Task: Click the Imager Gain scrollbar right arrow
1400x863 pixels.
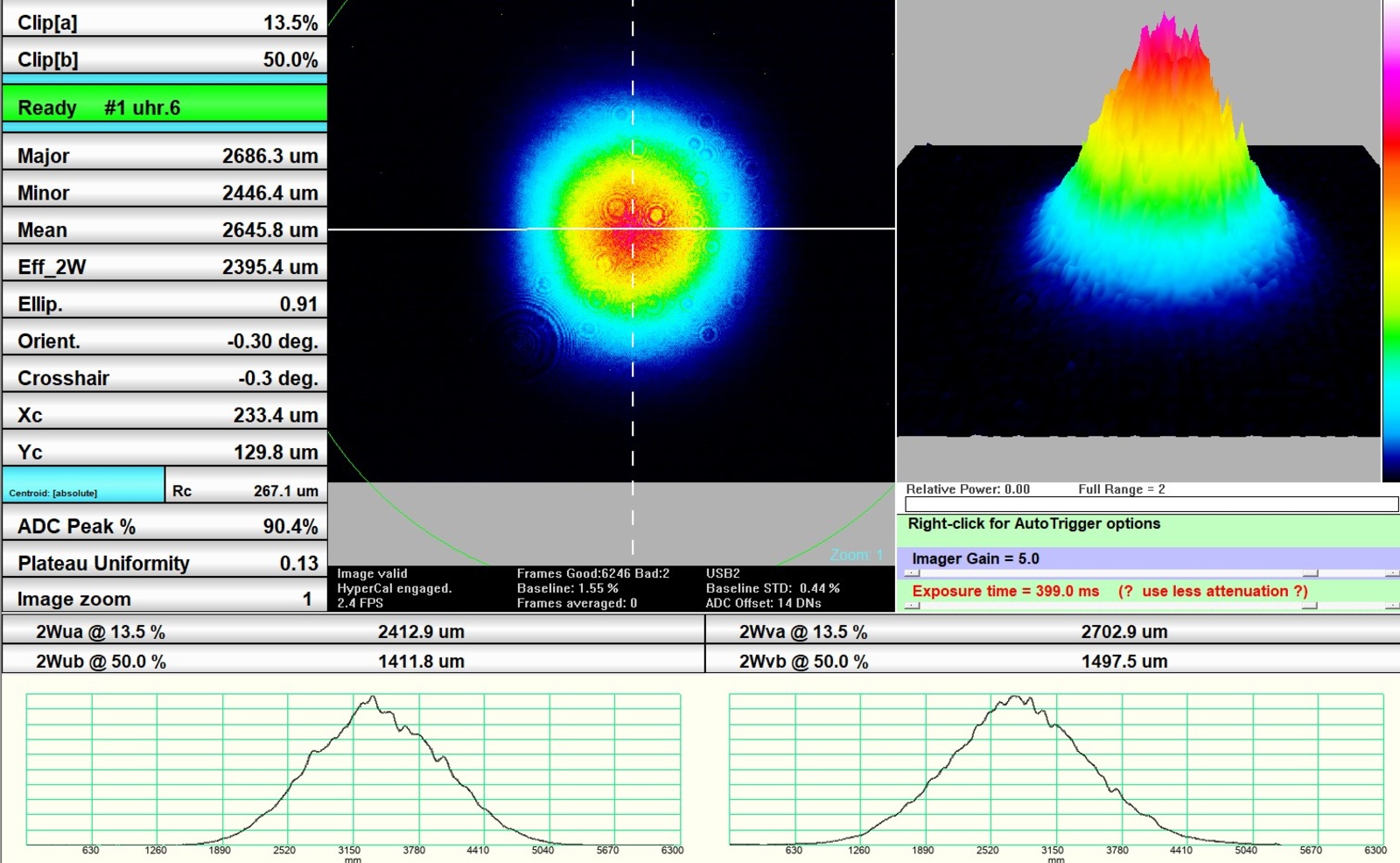Action: [1391, 573]
